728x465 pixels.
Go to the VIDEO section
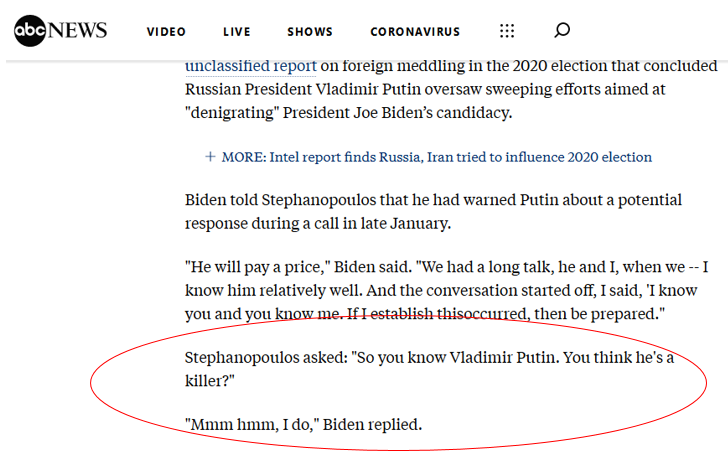click(x=166, y=32)
